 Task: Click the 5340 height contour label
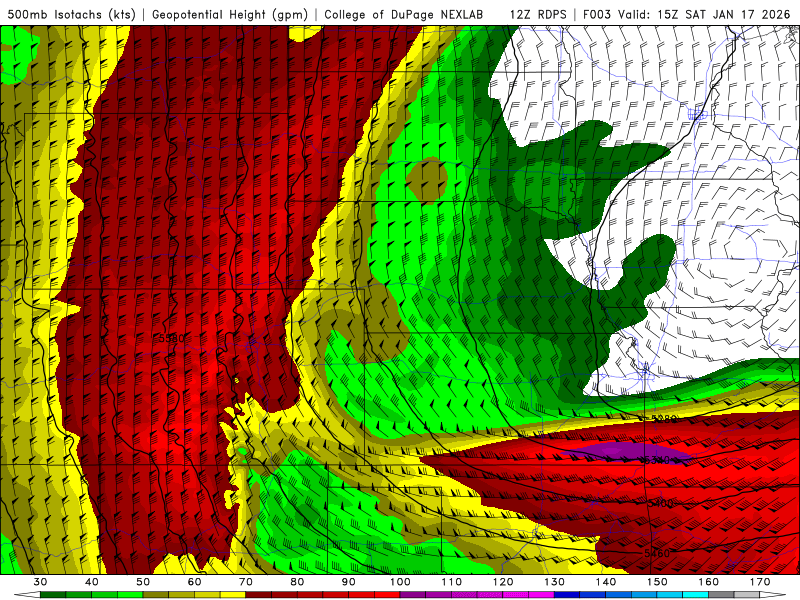click(x=655, y=460)
